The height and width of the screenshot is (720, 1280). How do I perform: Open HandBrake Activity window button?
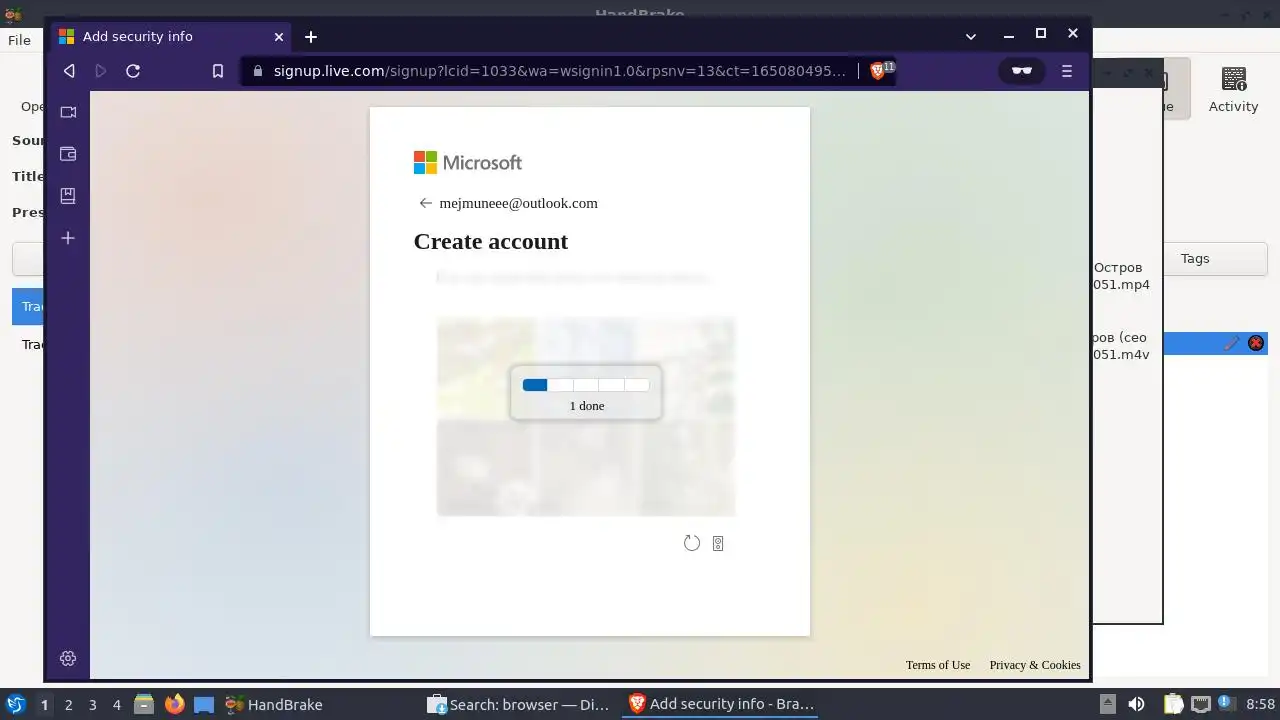pos(1233,90)
